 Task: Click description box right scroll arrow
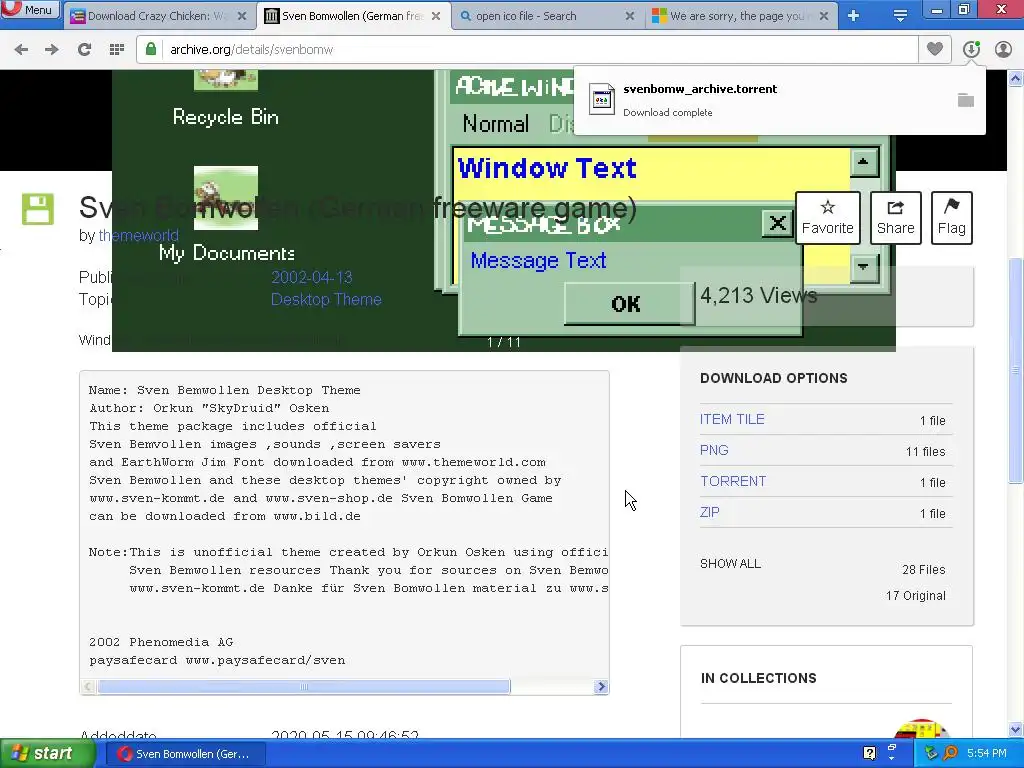[x=601, y=686]
